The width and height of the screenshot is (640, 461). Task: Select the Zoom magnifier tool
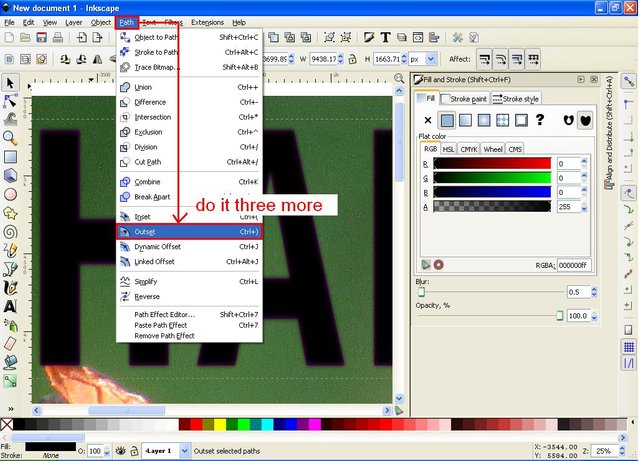tap(10, 138)
